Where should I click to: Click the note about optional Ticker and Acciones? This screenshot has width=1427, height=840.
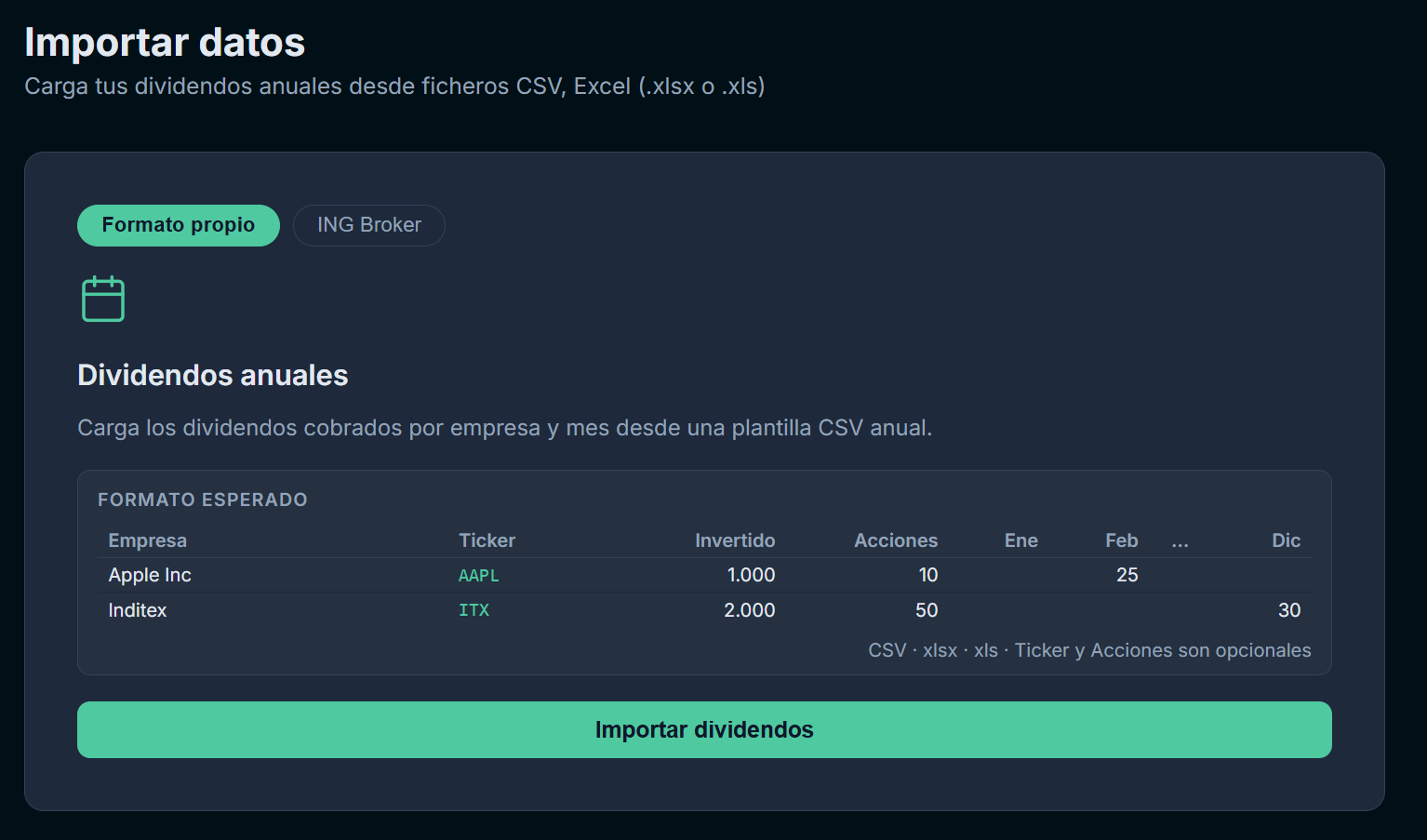[1089, 650]
